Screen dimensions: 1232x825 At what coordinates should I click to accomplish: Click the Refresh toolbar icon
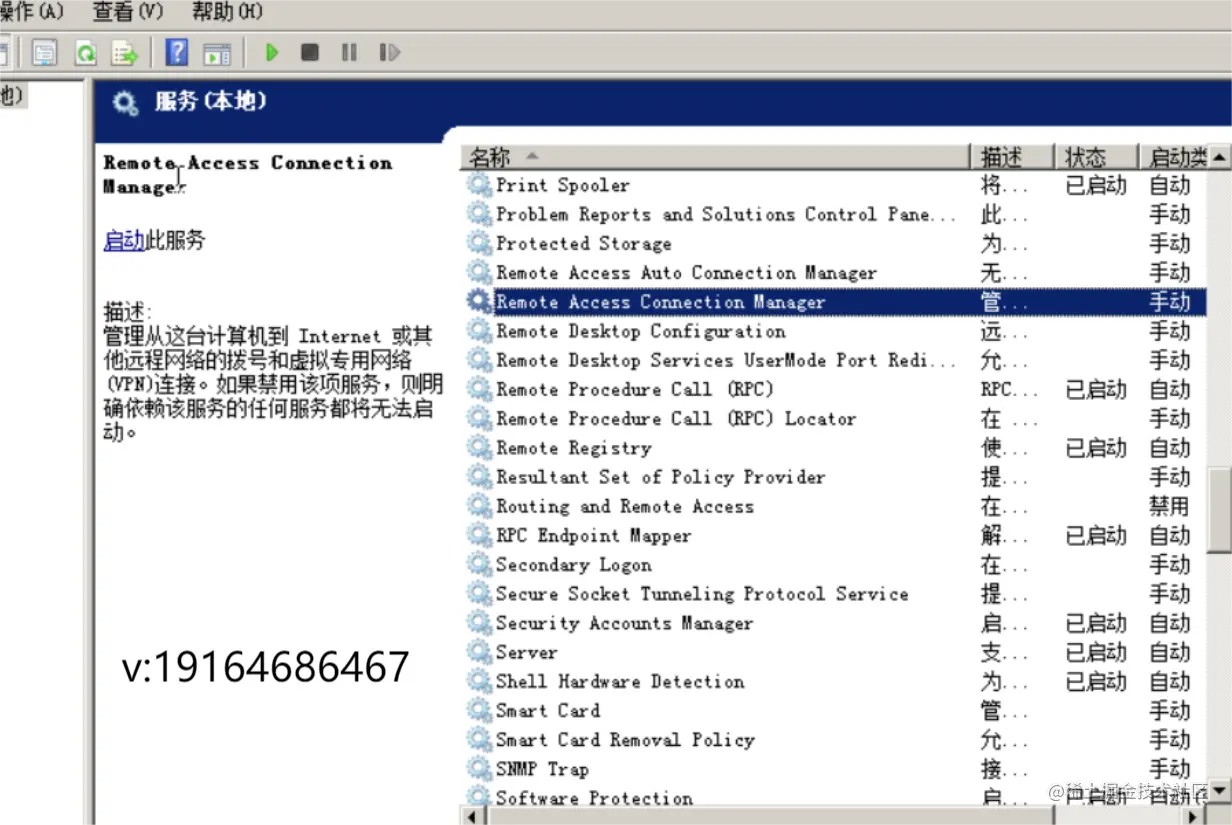point(85,52)
